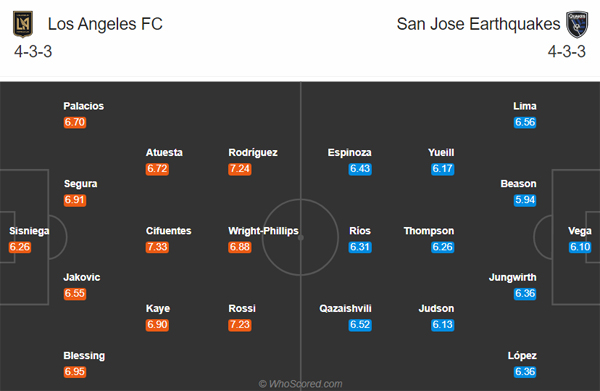The width and height of the screenshot is (600, 391).
Task: Open the San Jose Earthquakes team name
Action: (x=478, y=24)
